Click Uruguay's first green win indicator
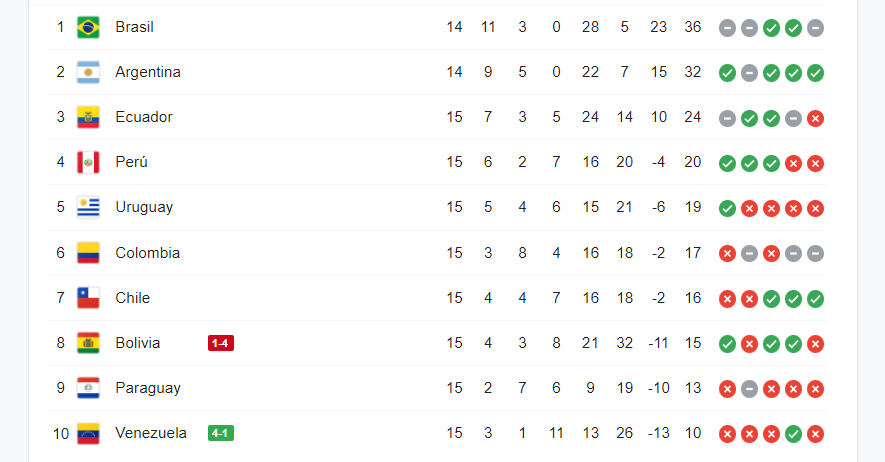 pos(727,208)
